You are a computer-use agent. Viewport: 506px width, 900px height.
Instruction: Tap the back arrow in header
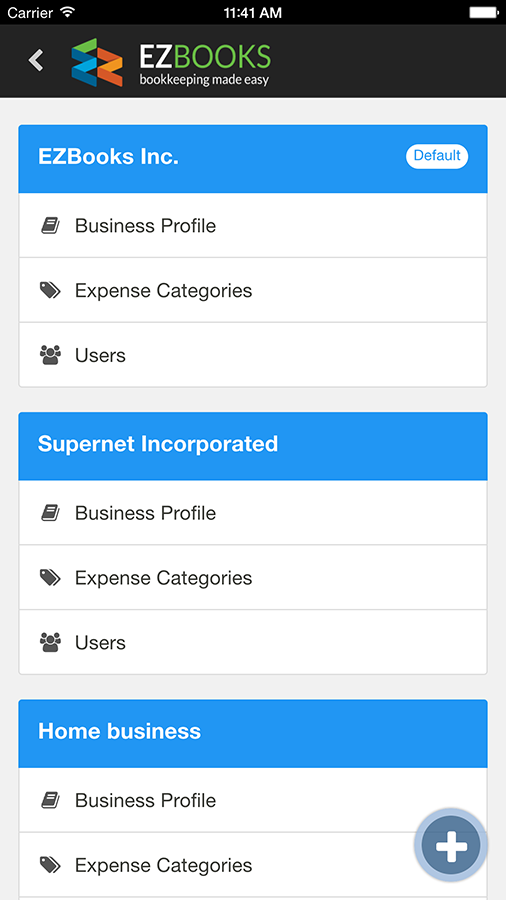[x=36, y=60]
